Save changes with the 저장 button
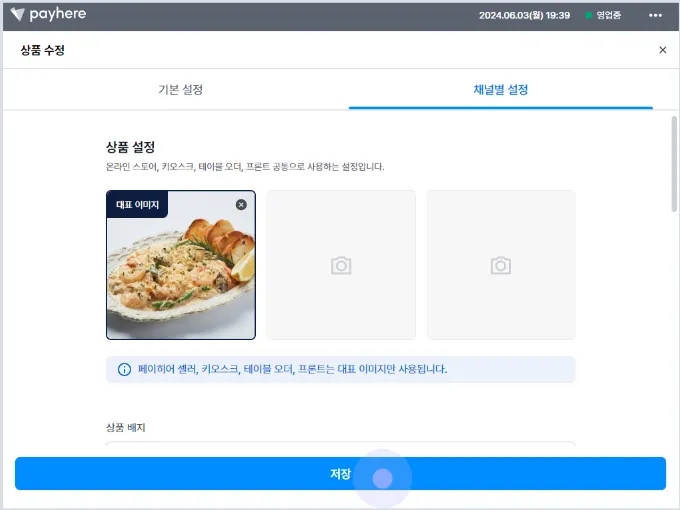Screen dimensions: 680x510 pos(340,474)
